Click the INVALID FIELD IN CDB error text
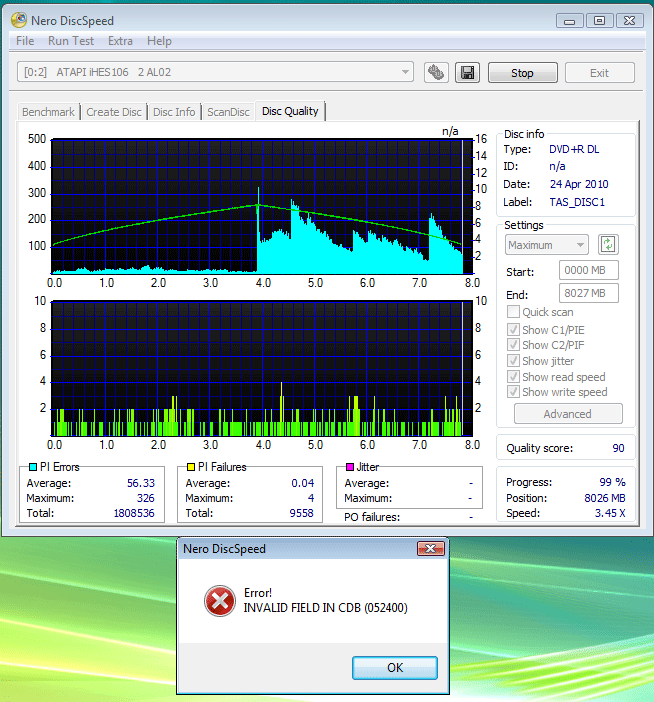654x702 pixels. click(x=325, y=608)
